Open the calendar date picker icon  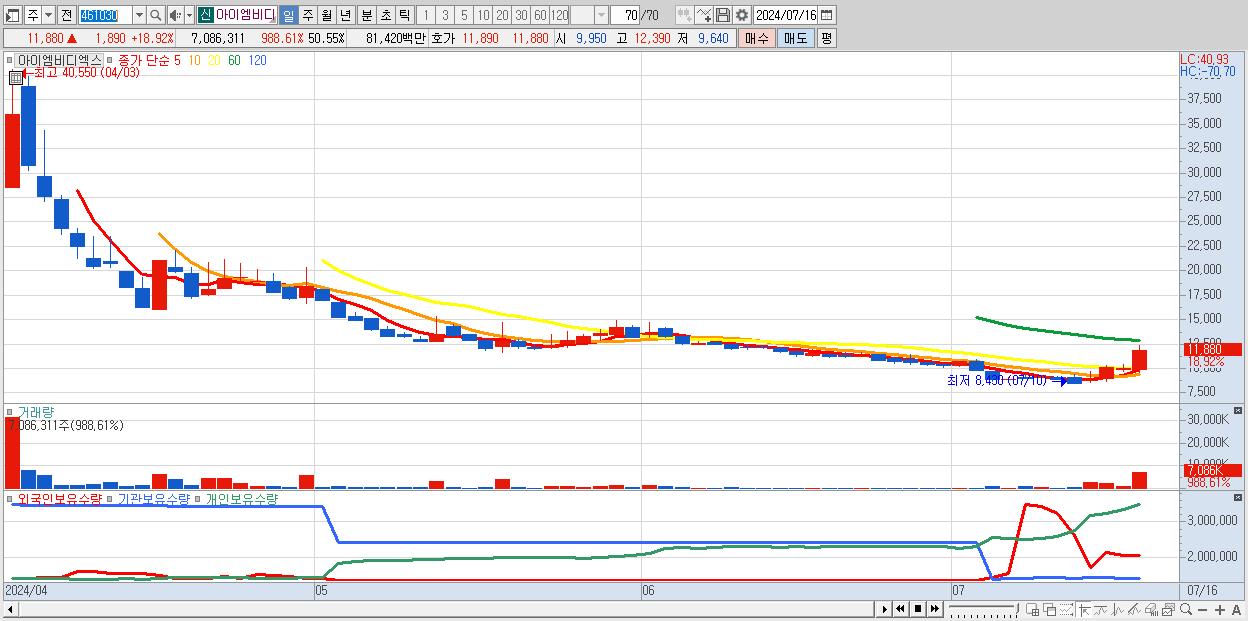[827, 15]
